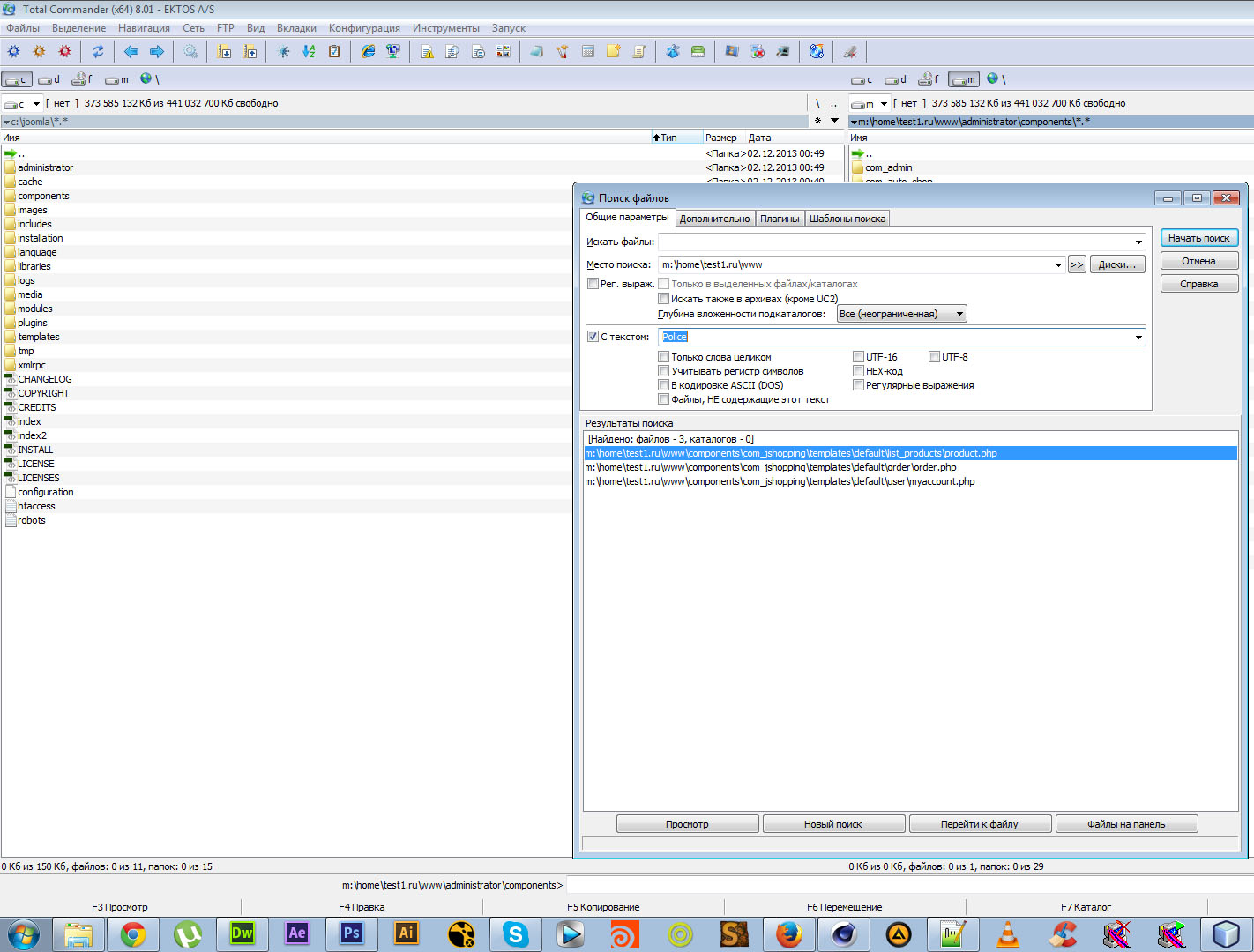Expand С текстом history dropdown
The width and height of the screenshot is (1254, 952).
1138,337
